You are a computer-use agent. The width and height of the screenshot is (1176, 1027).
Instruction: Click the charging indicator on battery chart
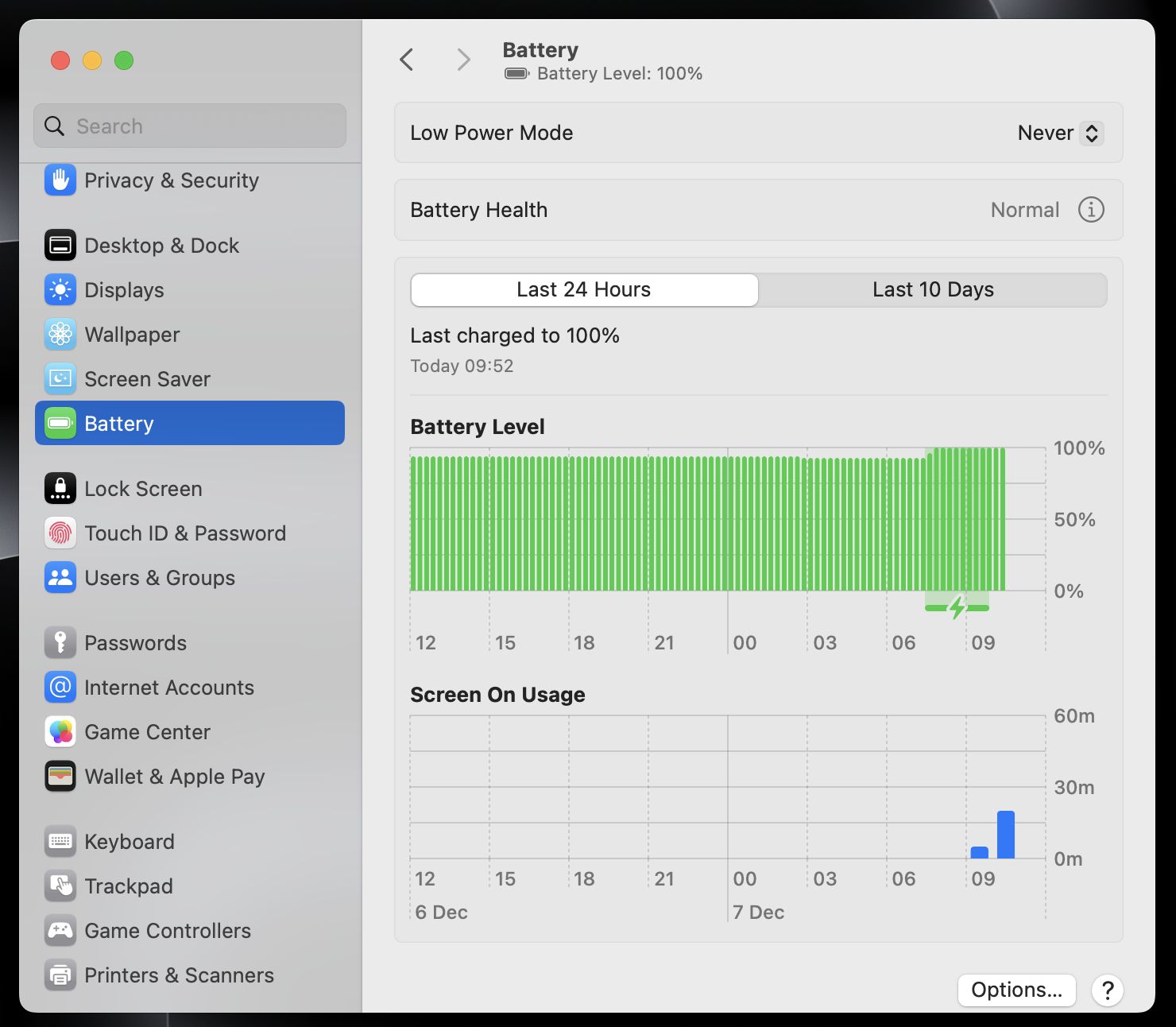click(x=957, y=608)
